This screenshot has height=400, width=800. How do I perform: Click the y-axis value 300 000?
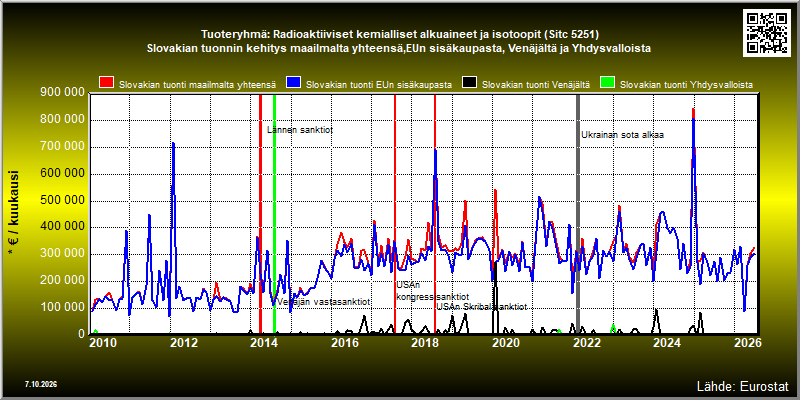tap(62, 254)
